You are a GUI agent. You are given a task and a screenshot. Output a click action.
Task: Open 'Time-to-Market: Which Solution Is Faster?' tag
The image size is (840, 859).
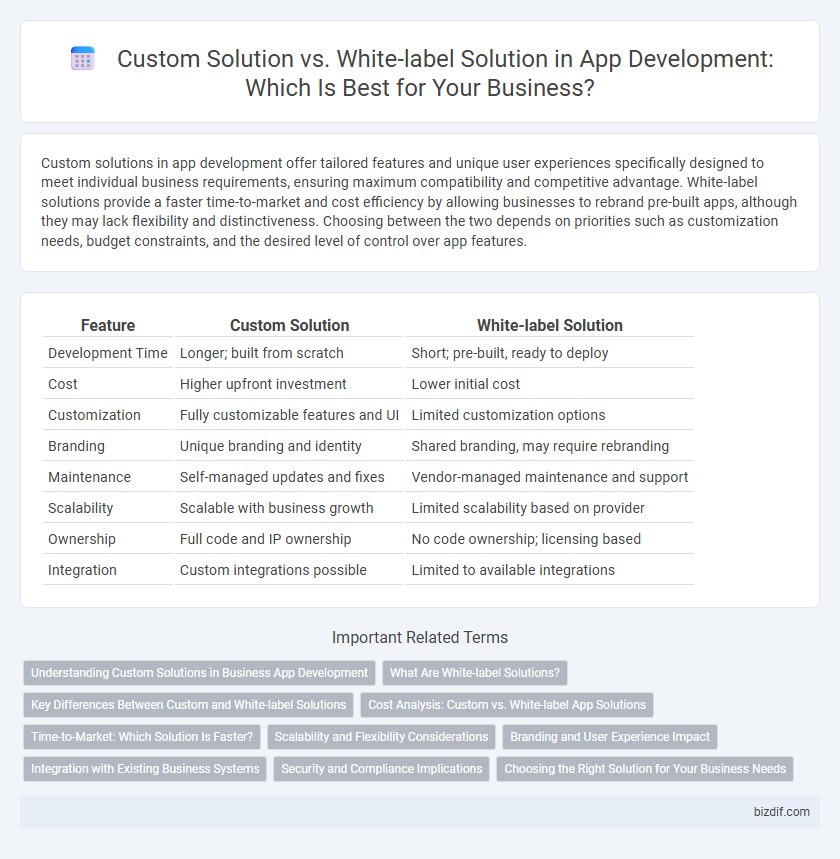pyautogui.click(x=142, y=737)
